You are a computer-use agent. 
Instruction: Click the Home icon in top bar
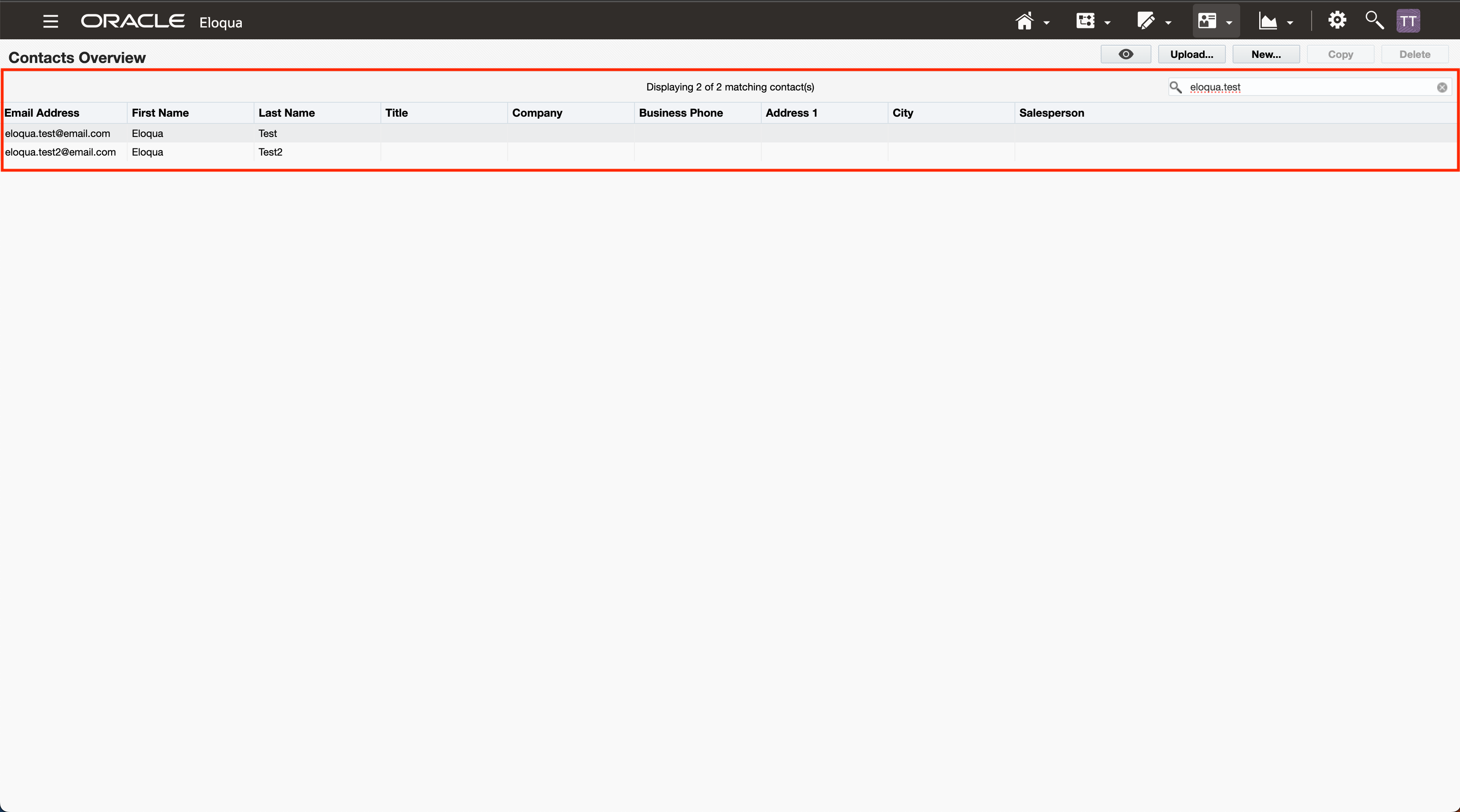1024,22
